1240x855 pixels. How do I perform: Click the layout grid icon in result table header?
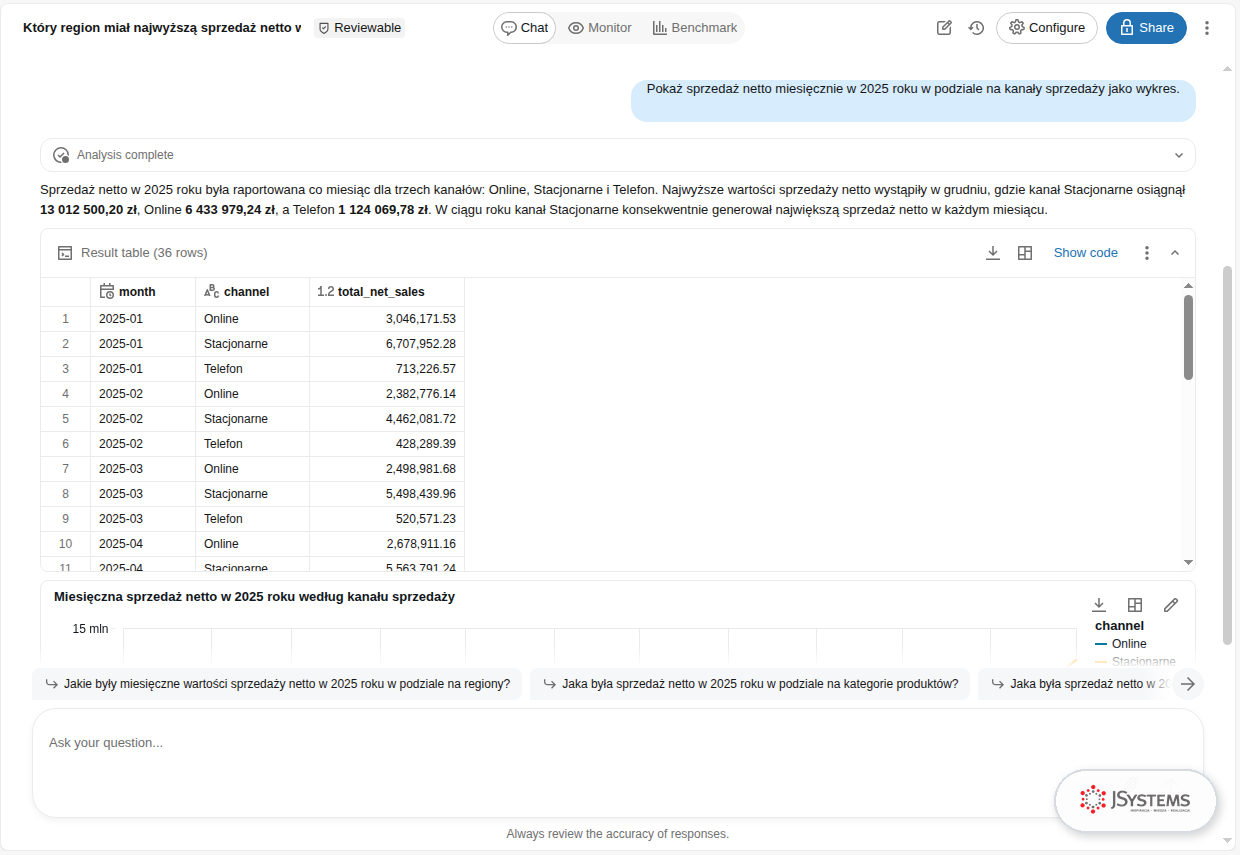click(x=1025, y=253)
